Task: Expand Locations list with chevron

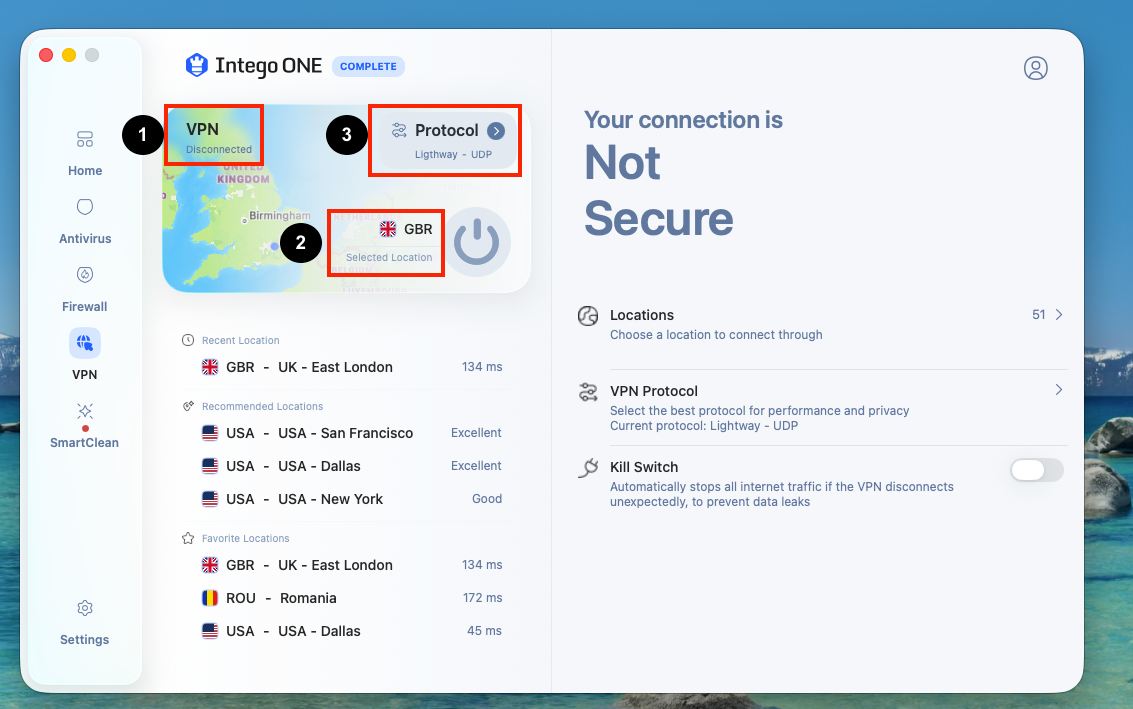Action: point(1059,314)
